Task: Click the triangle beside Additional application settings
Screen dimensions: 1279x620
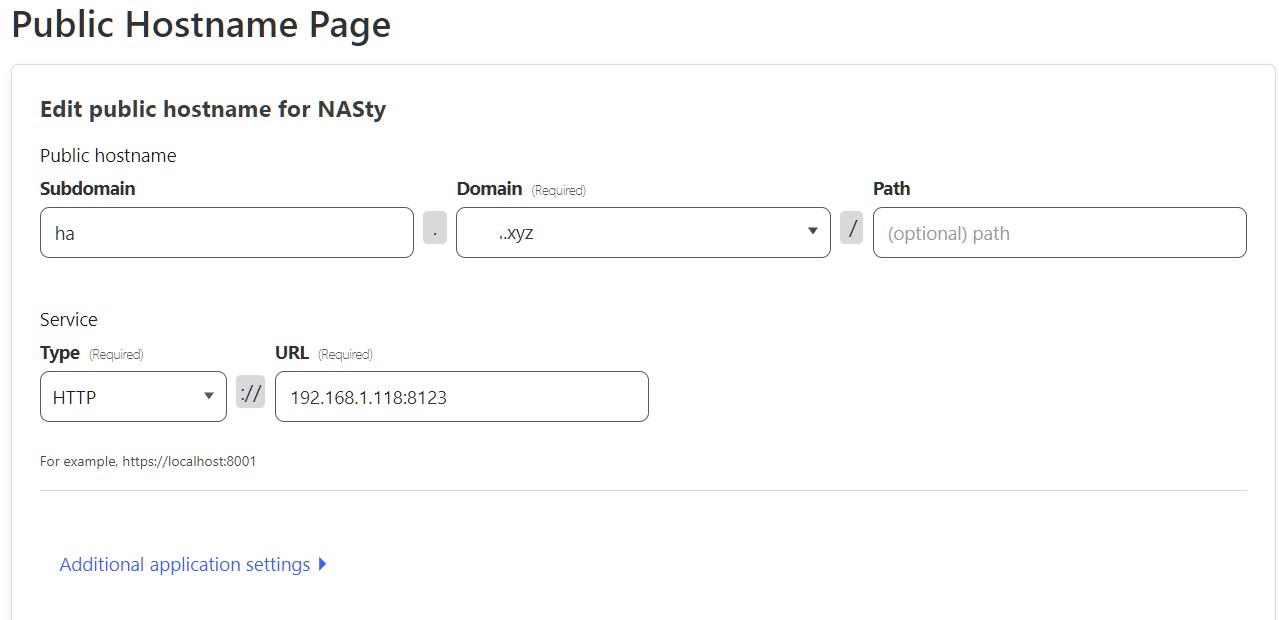Action: 322,564
